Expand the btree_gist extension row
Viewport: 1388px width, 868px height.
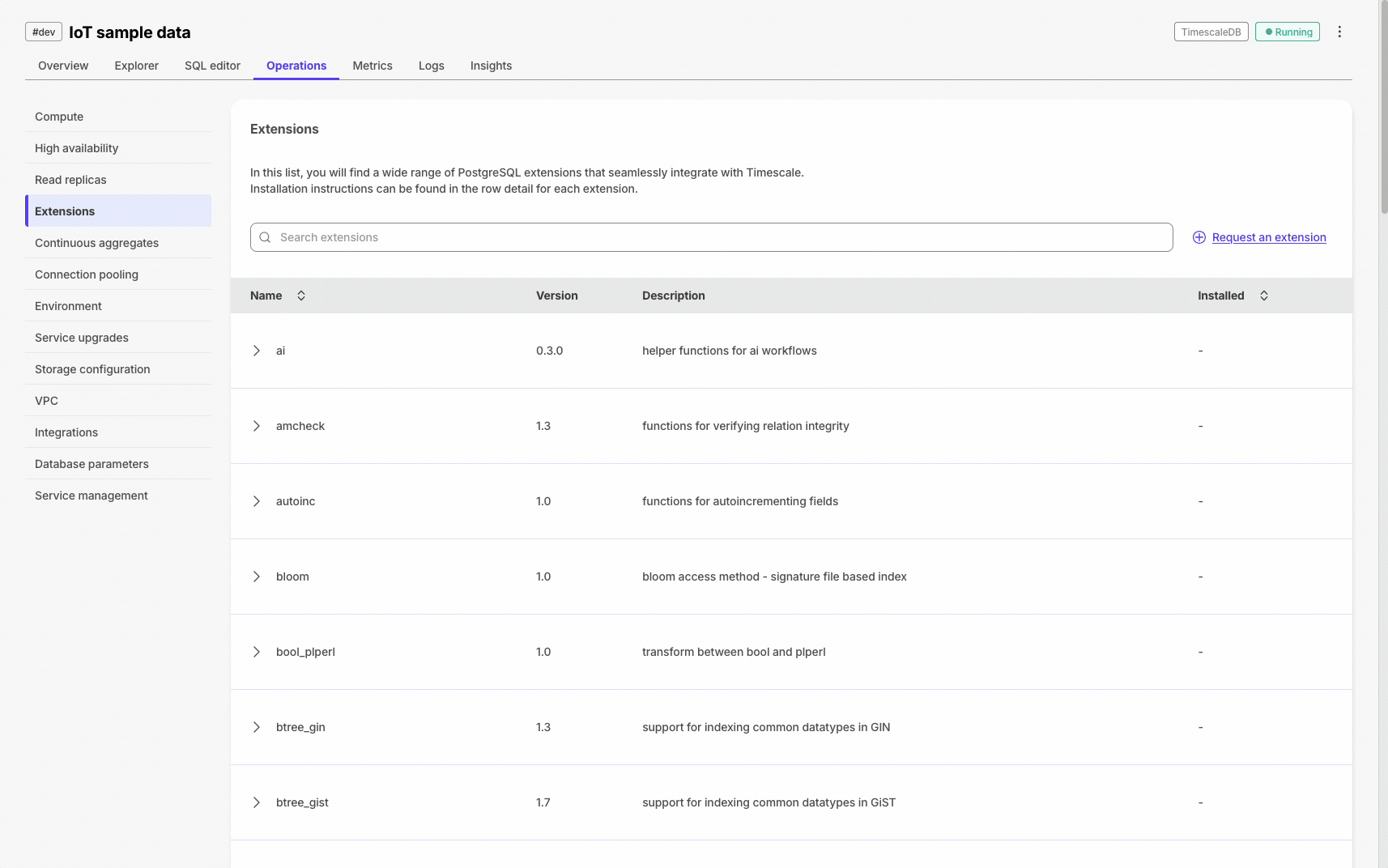(257, 802)
